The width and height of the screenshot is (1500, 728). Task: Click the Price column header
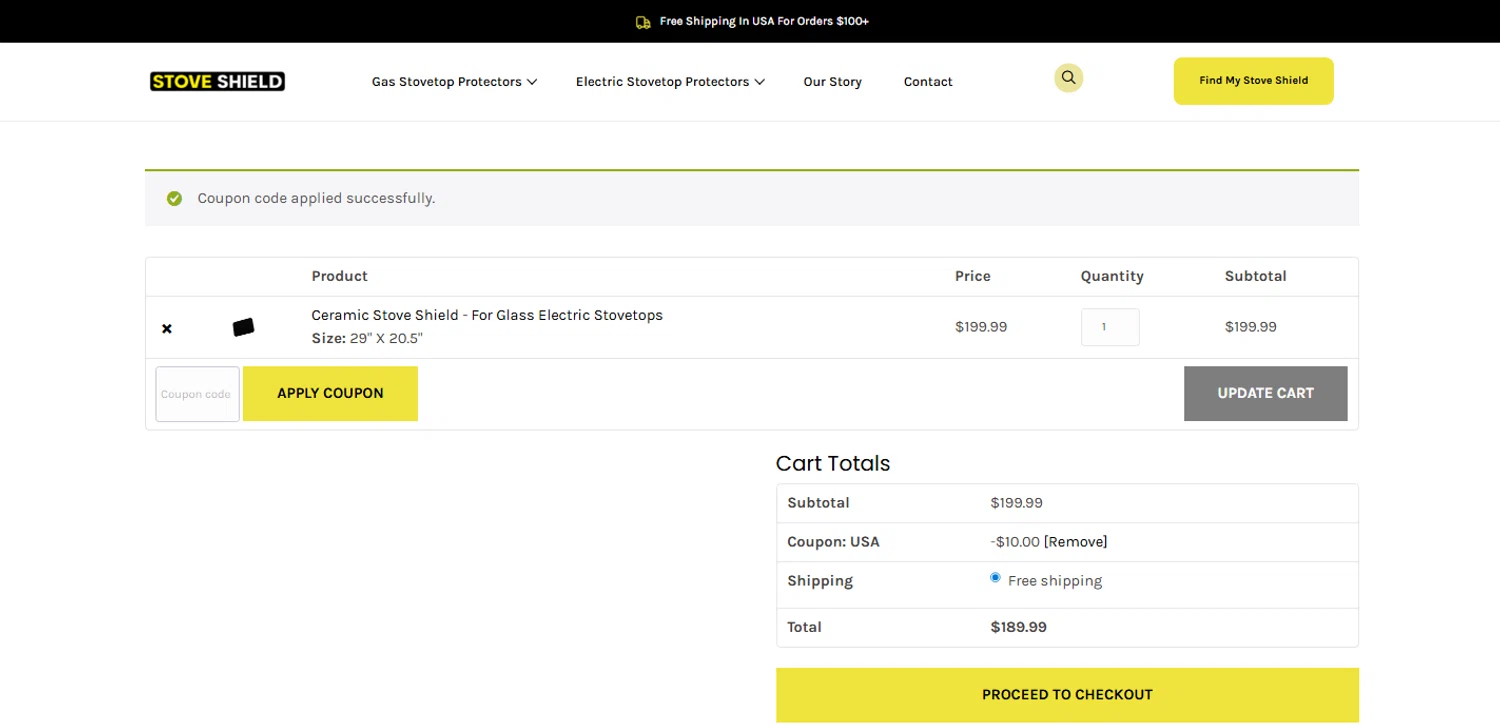[972, 277]
